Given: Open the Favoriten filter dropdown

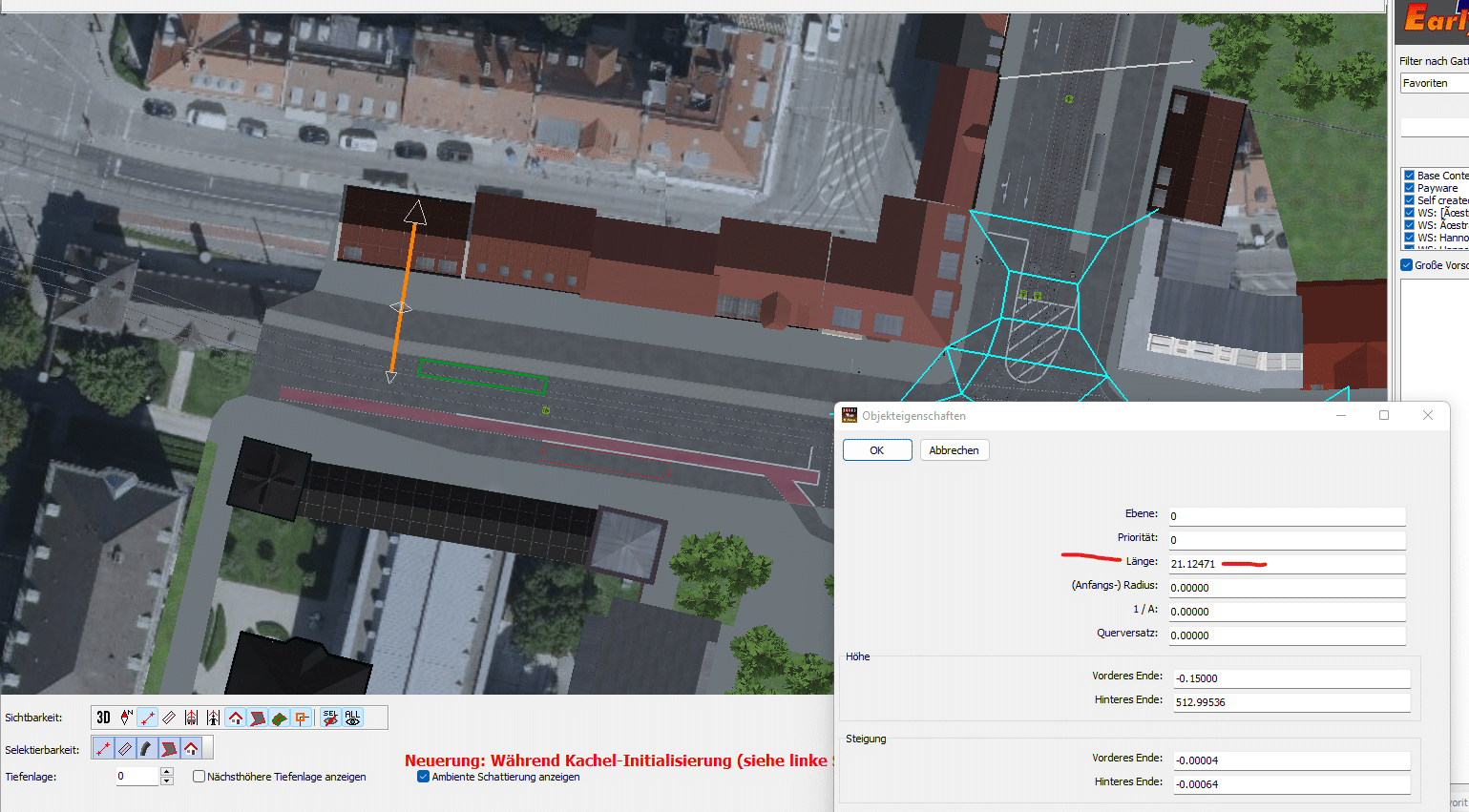Looking at the screenshot, I should pos(1434,84).
